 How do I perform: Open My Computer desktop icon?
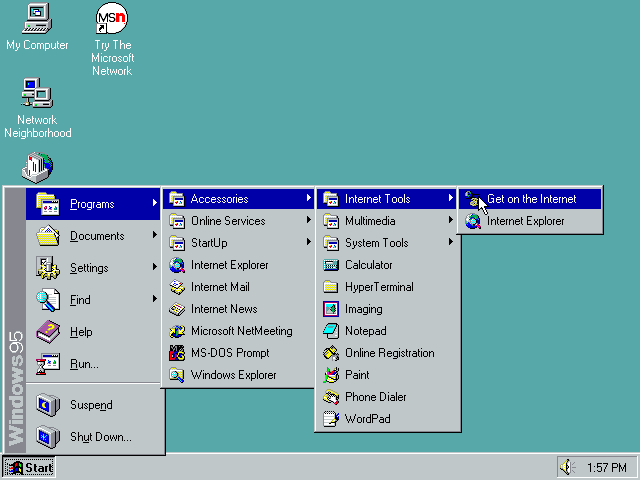click(37, 27)
